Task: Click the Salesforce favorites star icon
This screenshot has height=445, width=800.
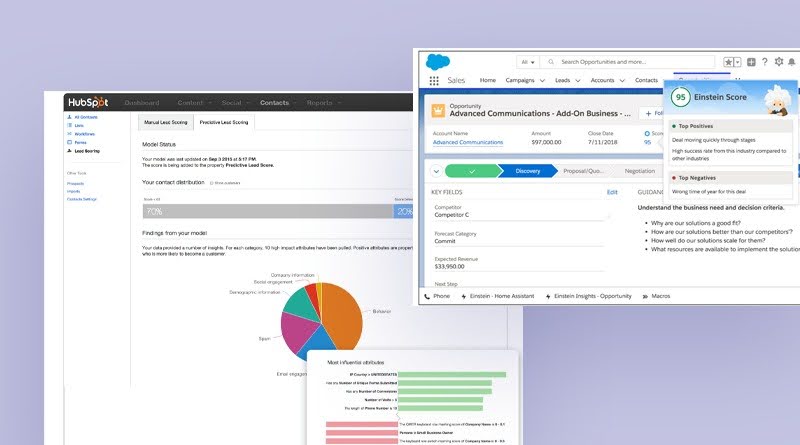Action: [729, 62]
